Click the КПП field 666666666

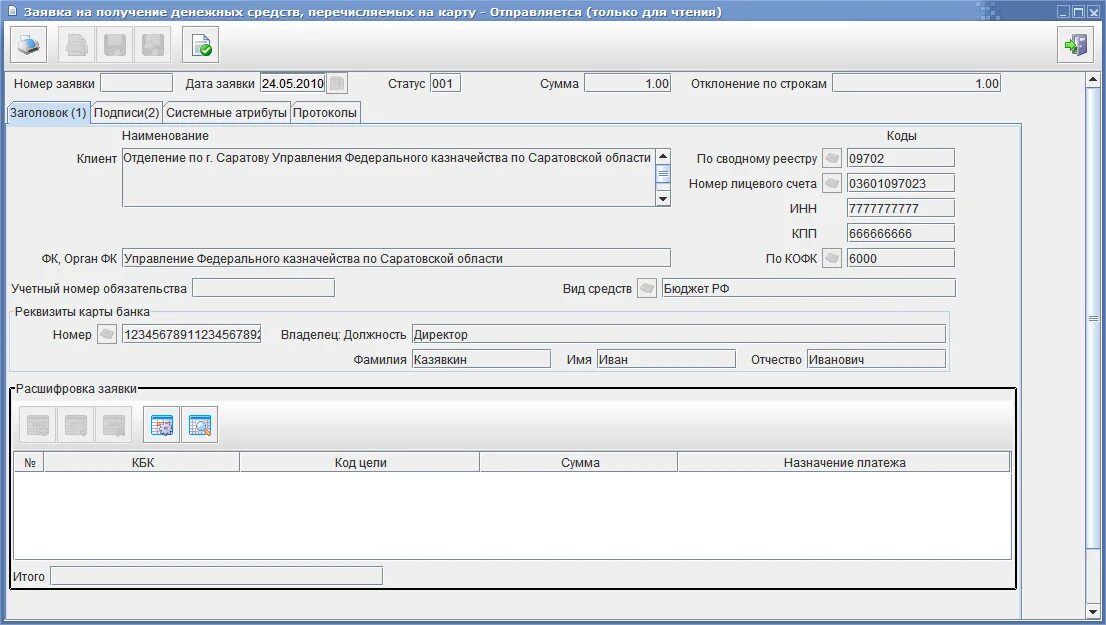[901, 233]
